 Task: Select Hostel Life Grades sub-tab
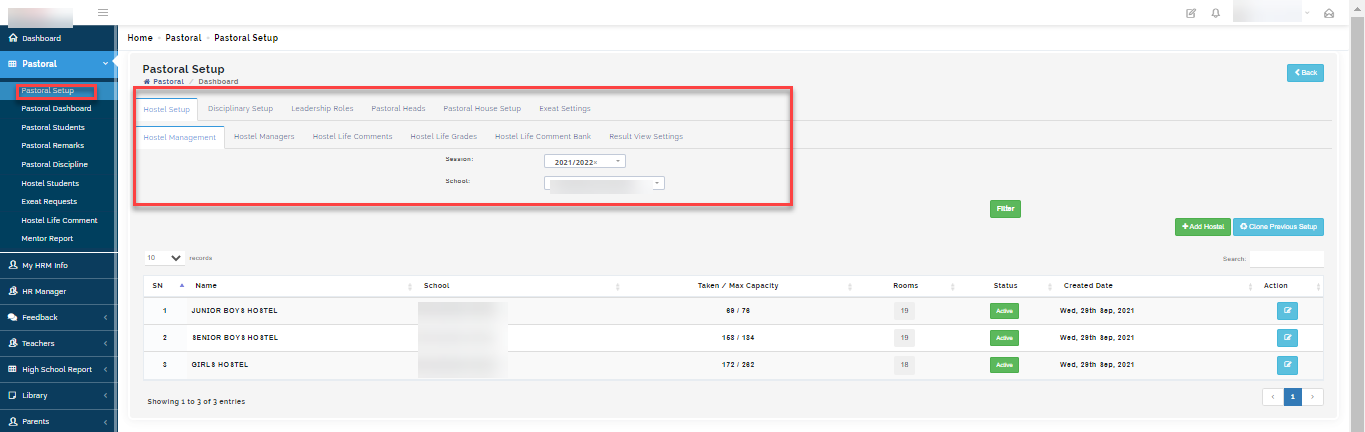coord(443,136)
